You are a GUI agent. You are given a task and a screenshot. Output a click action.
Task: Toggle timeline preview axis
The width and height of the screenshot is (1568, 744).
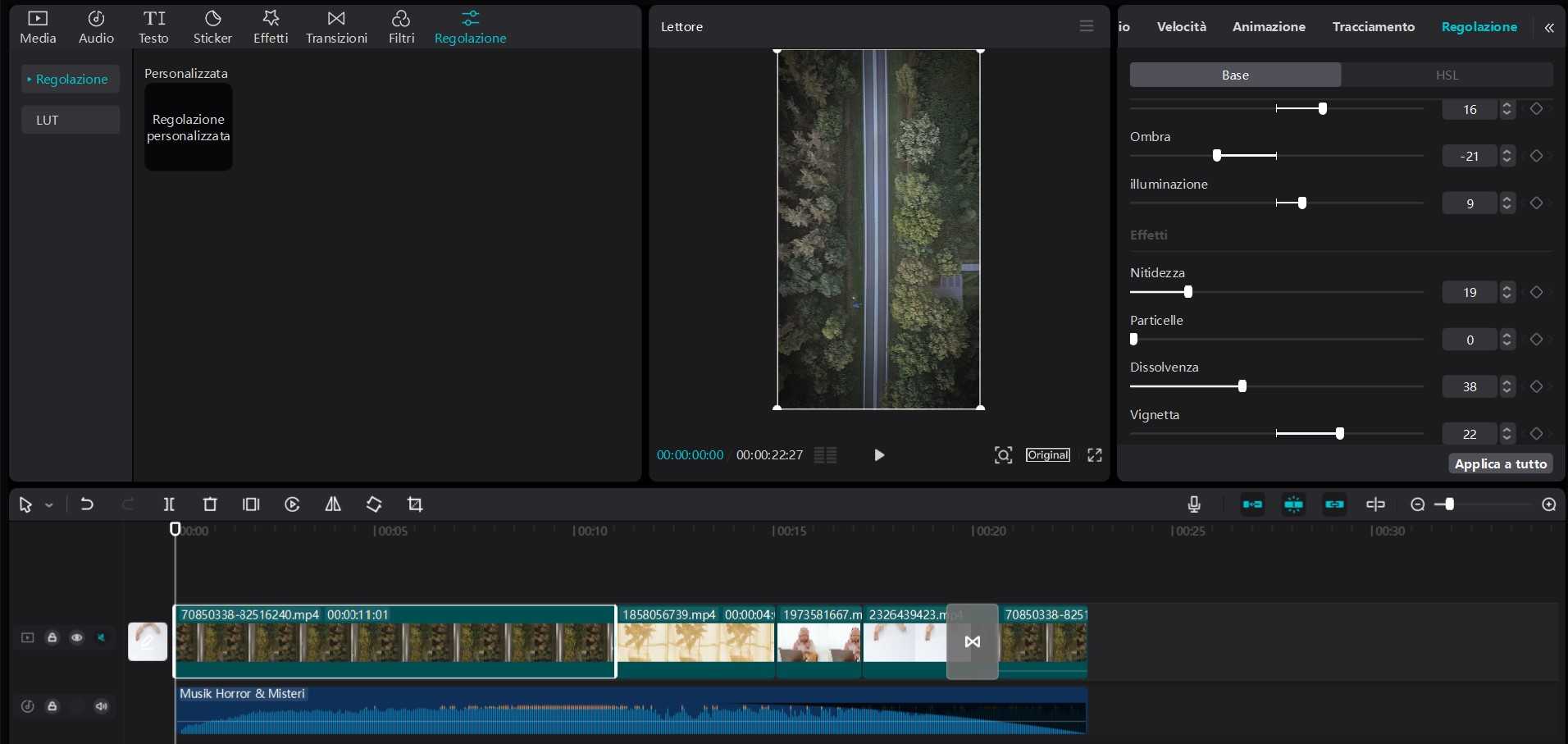click(x=1376, y=504)
